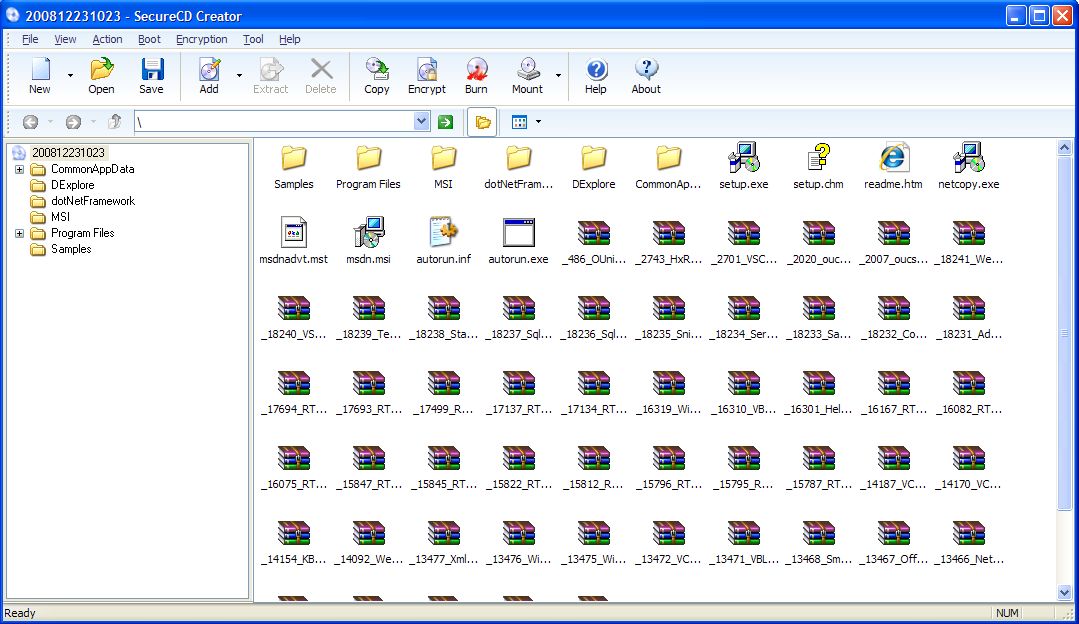This screenshot has height=624, width=1079.
Task: Click the Mount image icon
Action: coord(527,76)
